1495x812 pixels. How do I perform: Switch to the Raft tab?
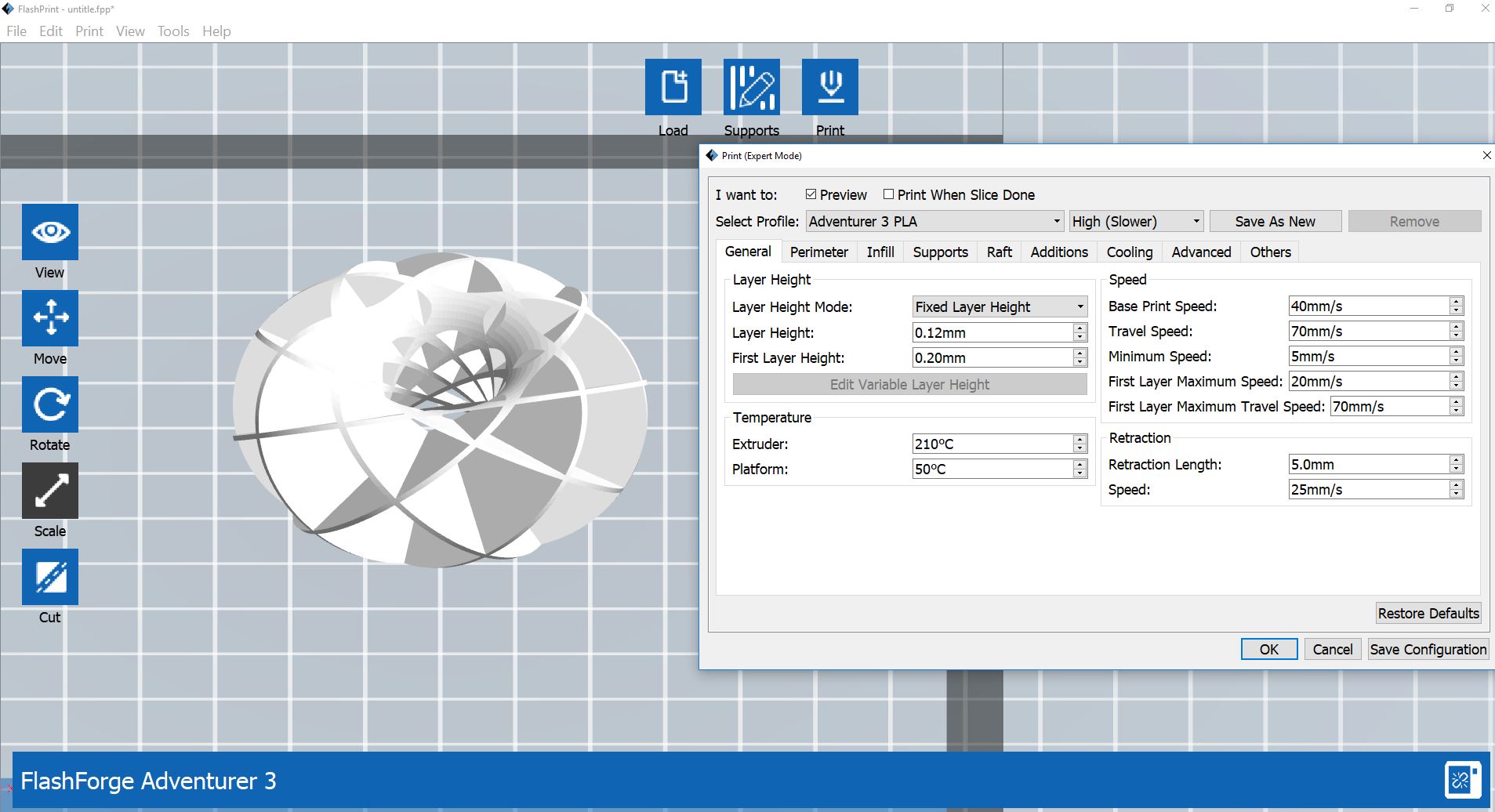coord(1000,252)
